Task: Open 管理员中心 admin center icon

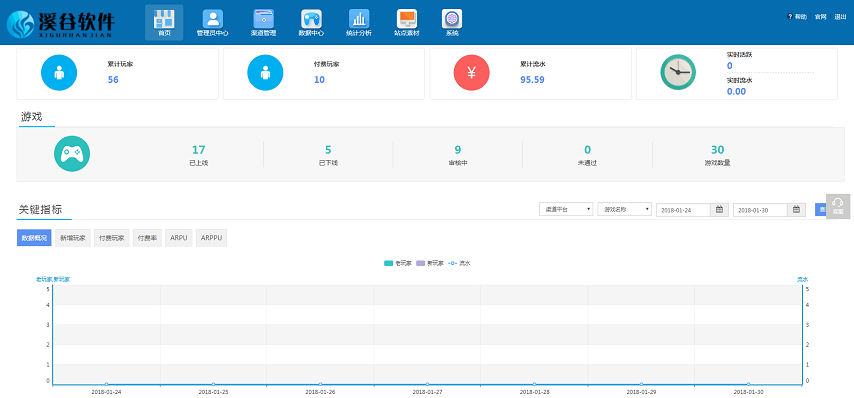Action: pos(212,22)
